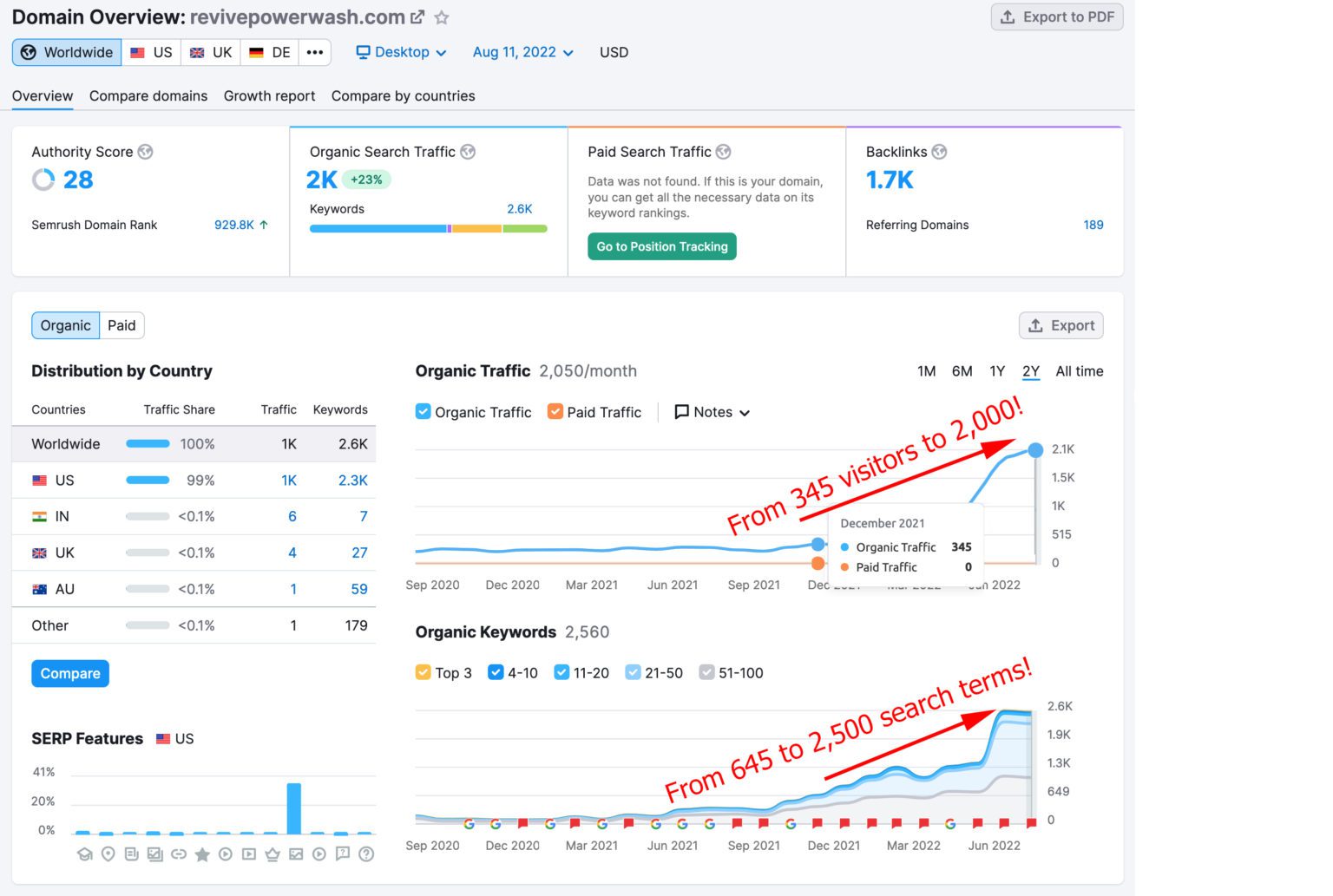Click the Australia flag in country table

[39, 589]
